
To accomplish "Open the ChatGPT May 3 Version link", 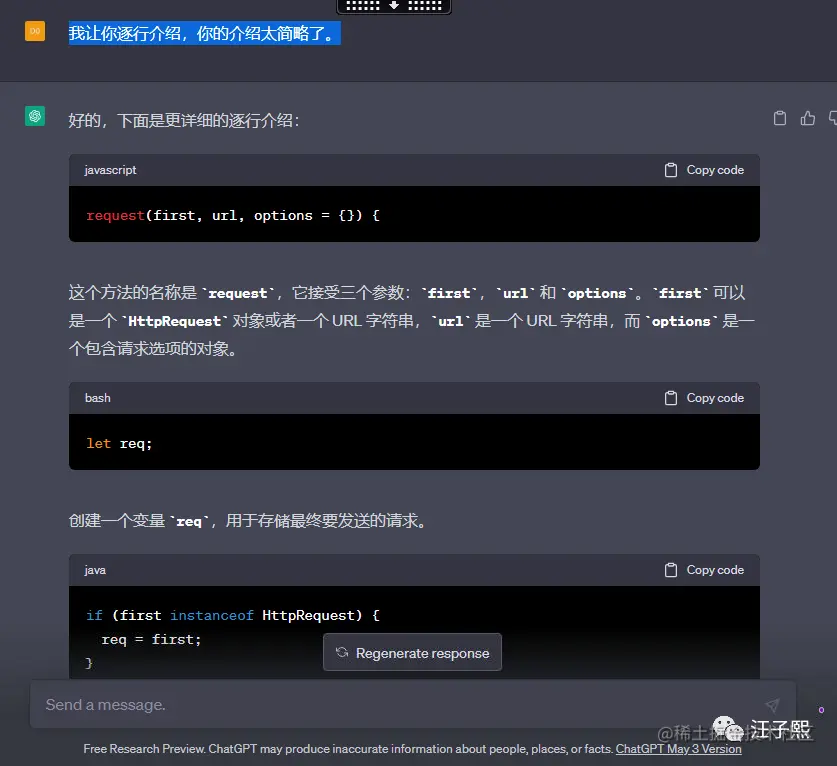I will [678, 749].
